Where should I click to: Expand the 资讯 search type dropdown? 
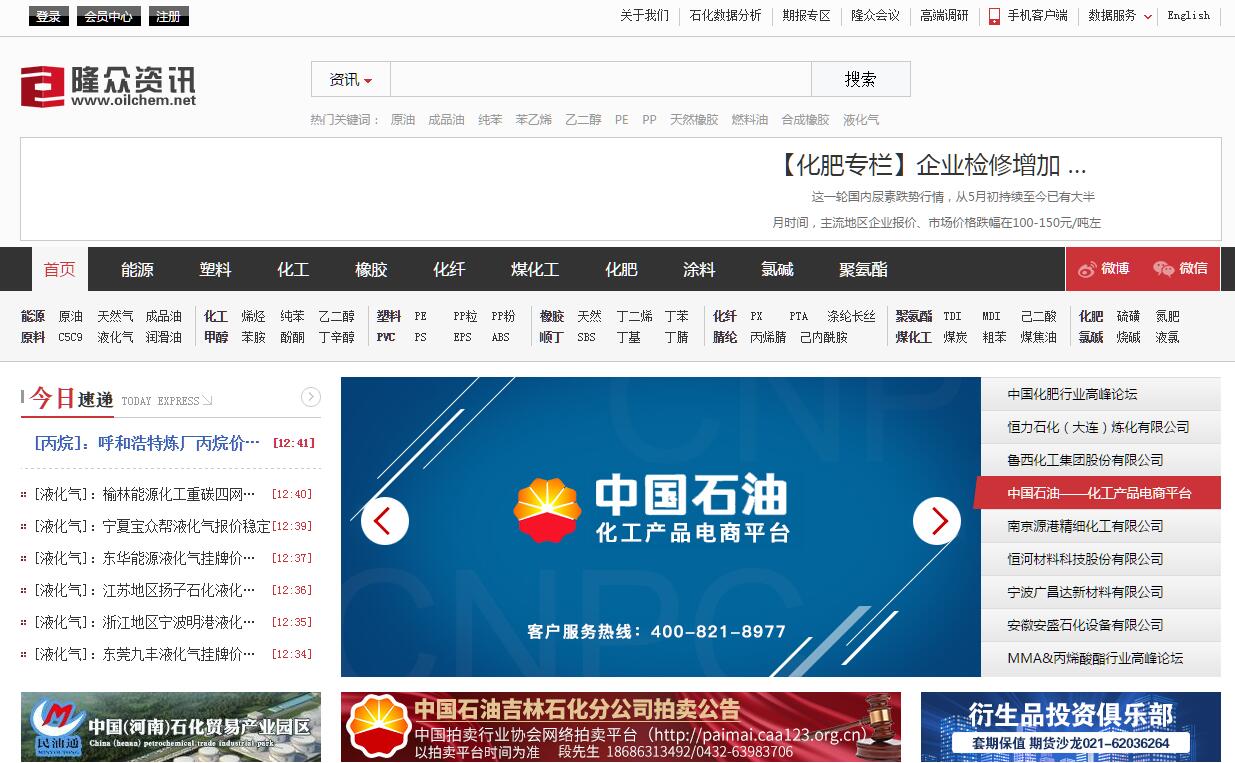[x=350, y=80]
